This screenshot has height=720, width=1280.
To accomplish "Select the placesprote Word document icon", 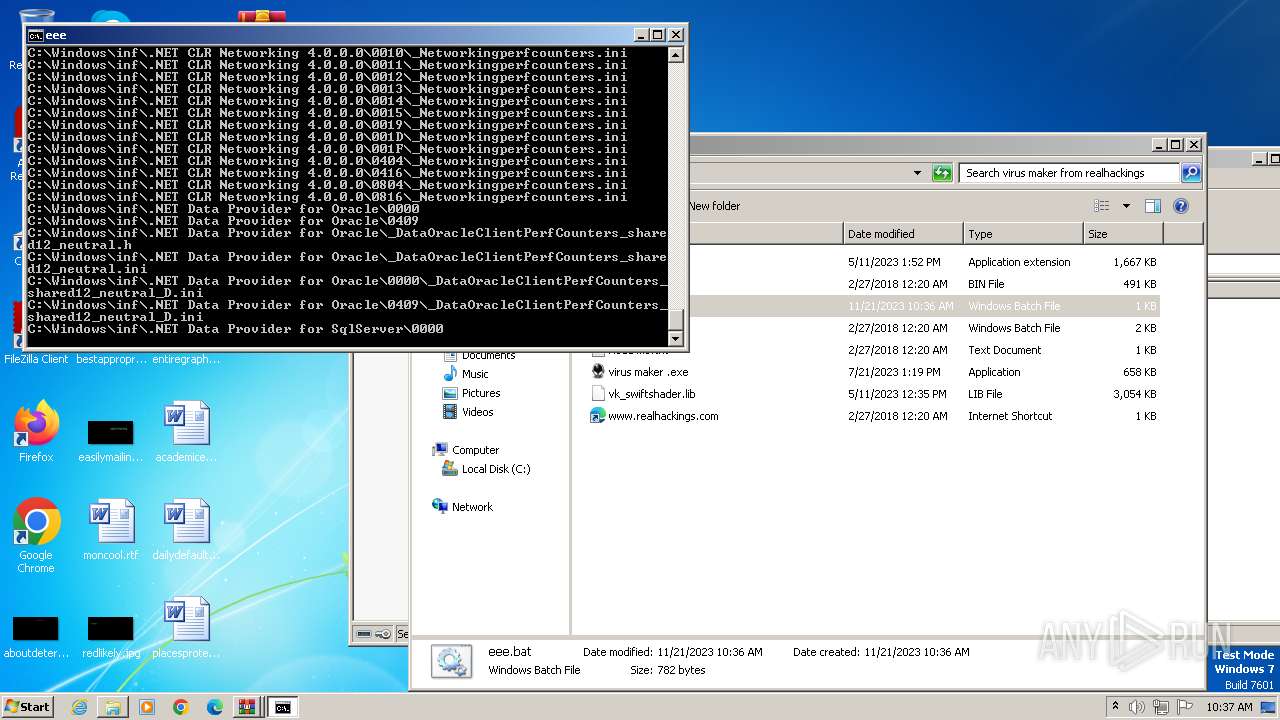I will [186, 628].
